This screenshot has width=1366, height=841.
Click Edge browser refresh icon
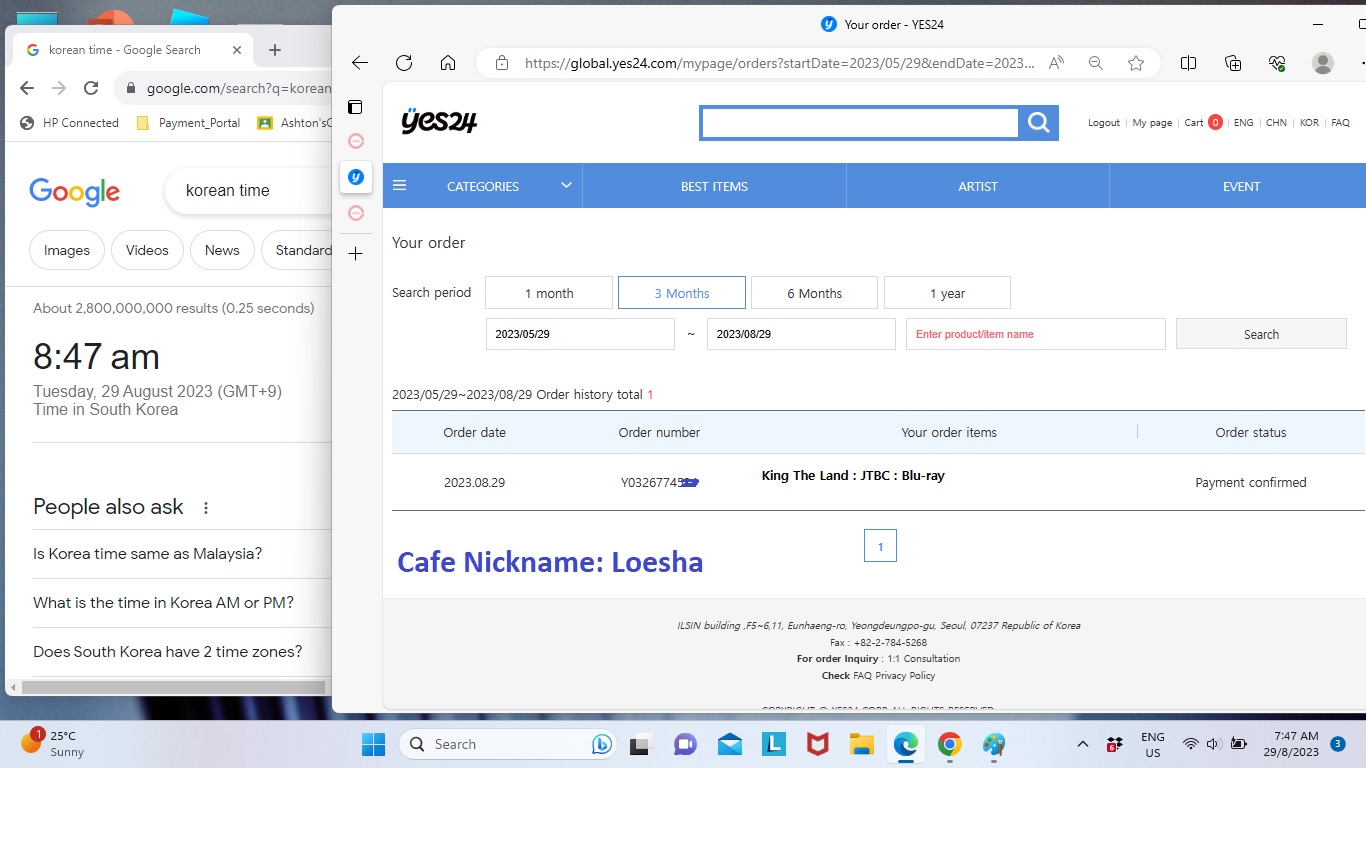click(x=404, y=63)
